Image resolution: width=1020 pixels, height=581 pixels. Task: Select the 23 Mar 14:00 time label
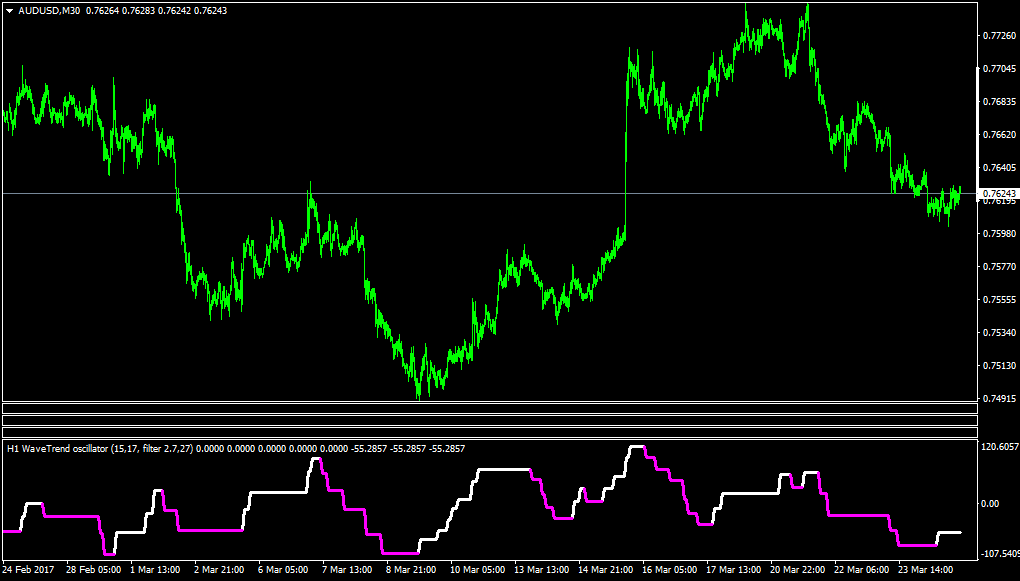pos(926,570)
